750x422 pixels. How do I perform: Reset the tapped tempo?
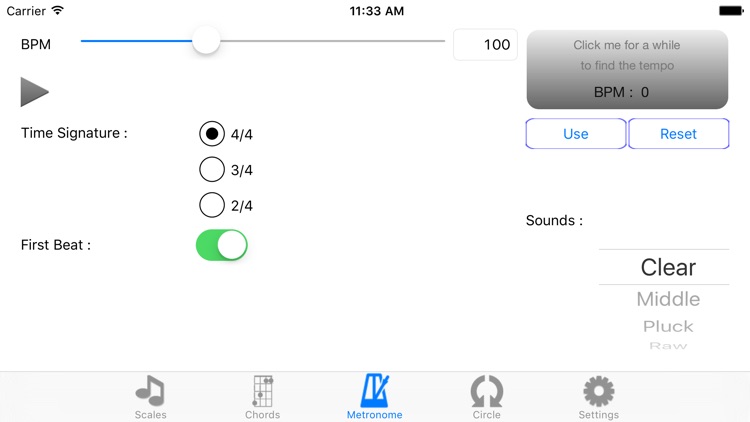coord(678,133)
